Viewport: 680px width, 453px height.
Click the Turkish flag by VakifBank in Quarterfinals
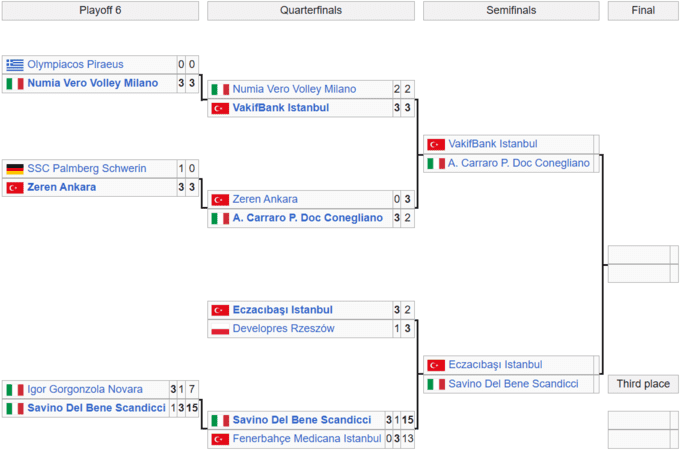[x=220, y=108]
